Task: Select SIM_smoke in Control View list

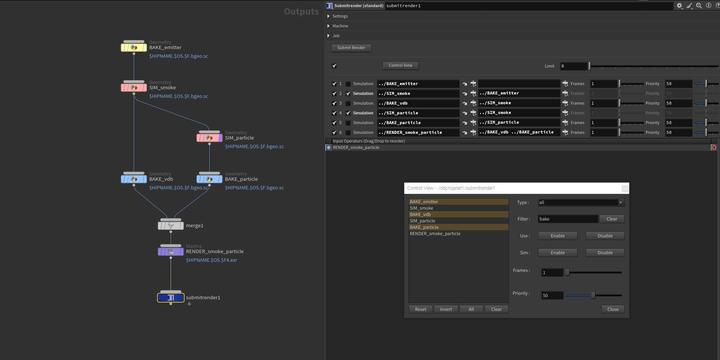Action: 458,208
